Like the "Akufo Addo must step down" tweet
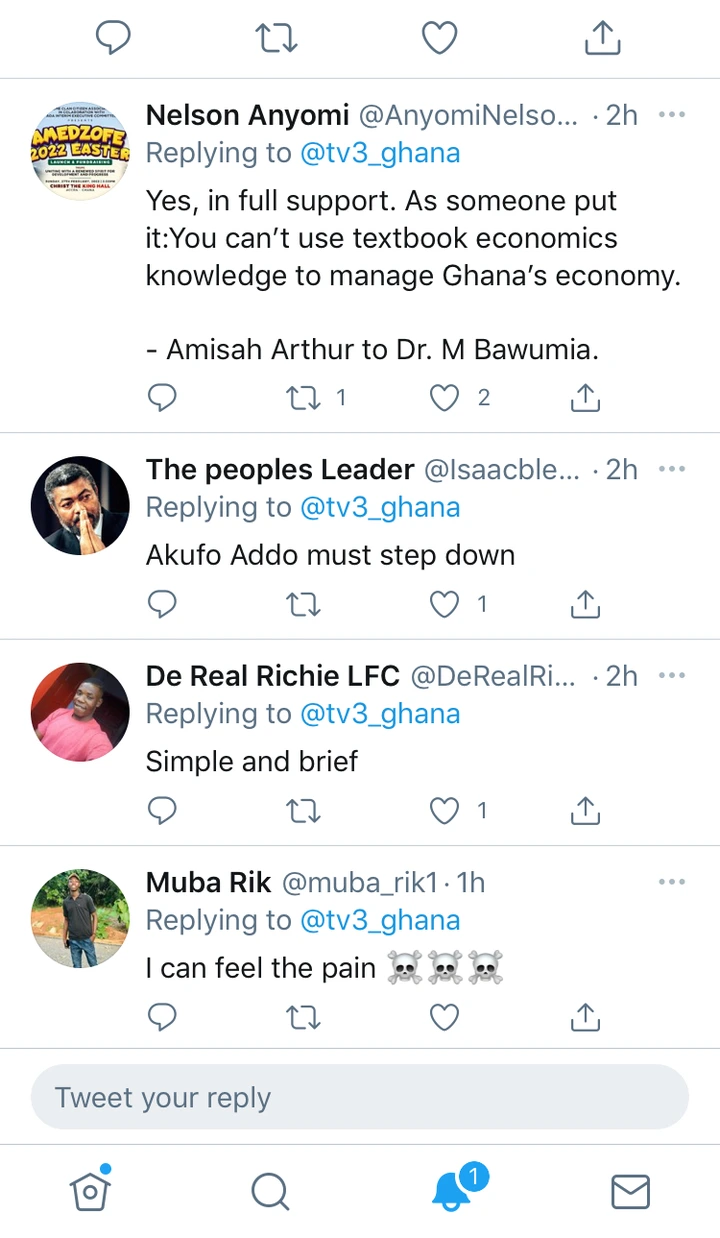Image resolution: width=720 pixels, height=1238 pixels. [444, 604]
